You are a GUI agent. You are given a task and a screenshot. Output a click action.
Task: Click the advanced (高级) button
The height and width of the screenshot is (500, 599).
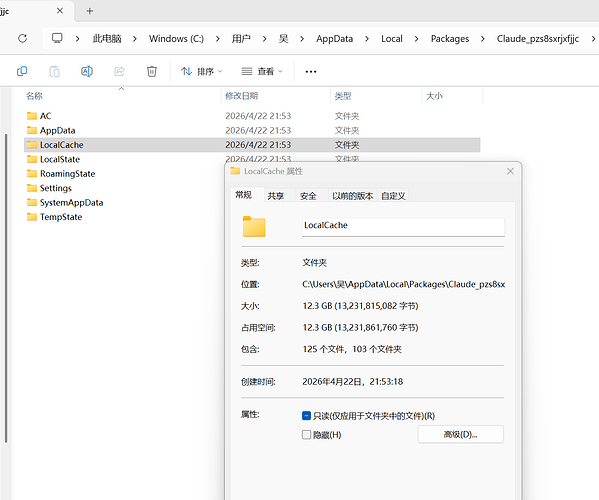[460, 434]
